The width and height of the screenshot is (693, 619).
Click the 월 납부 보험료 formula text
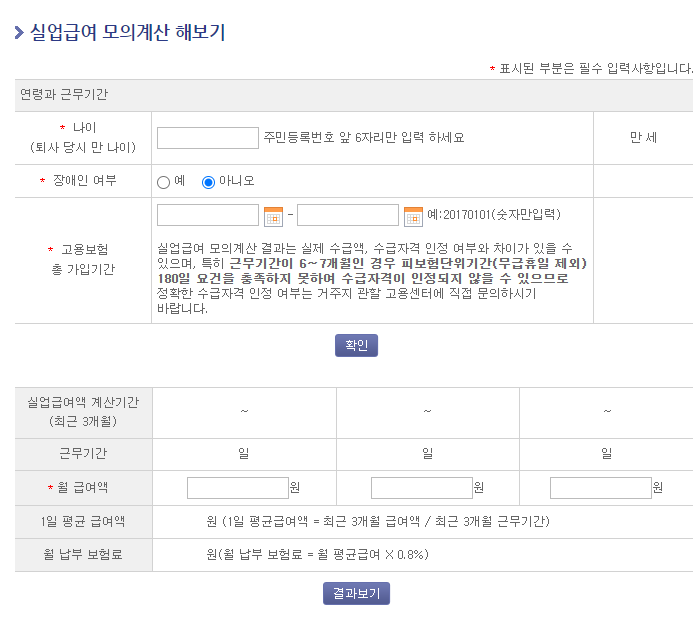pos(317,554)
